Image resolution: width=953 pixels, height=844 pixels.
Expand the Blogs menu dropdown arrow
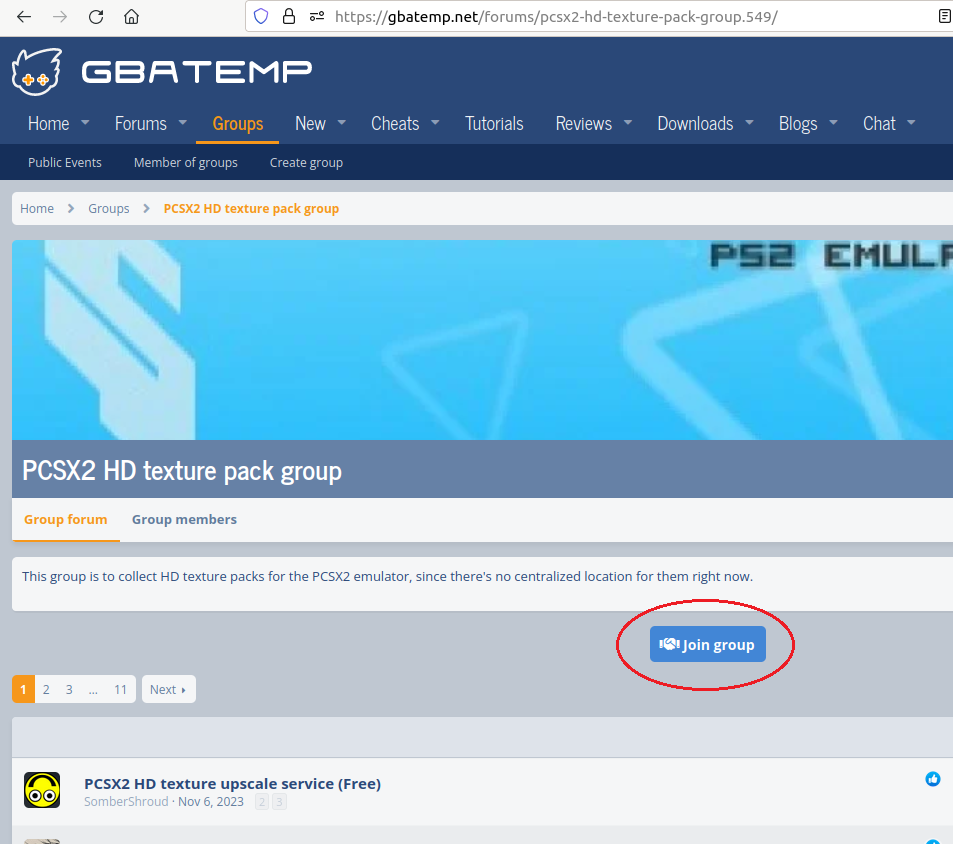pyautogui.click(x=833, y=123)
